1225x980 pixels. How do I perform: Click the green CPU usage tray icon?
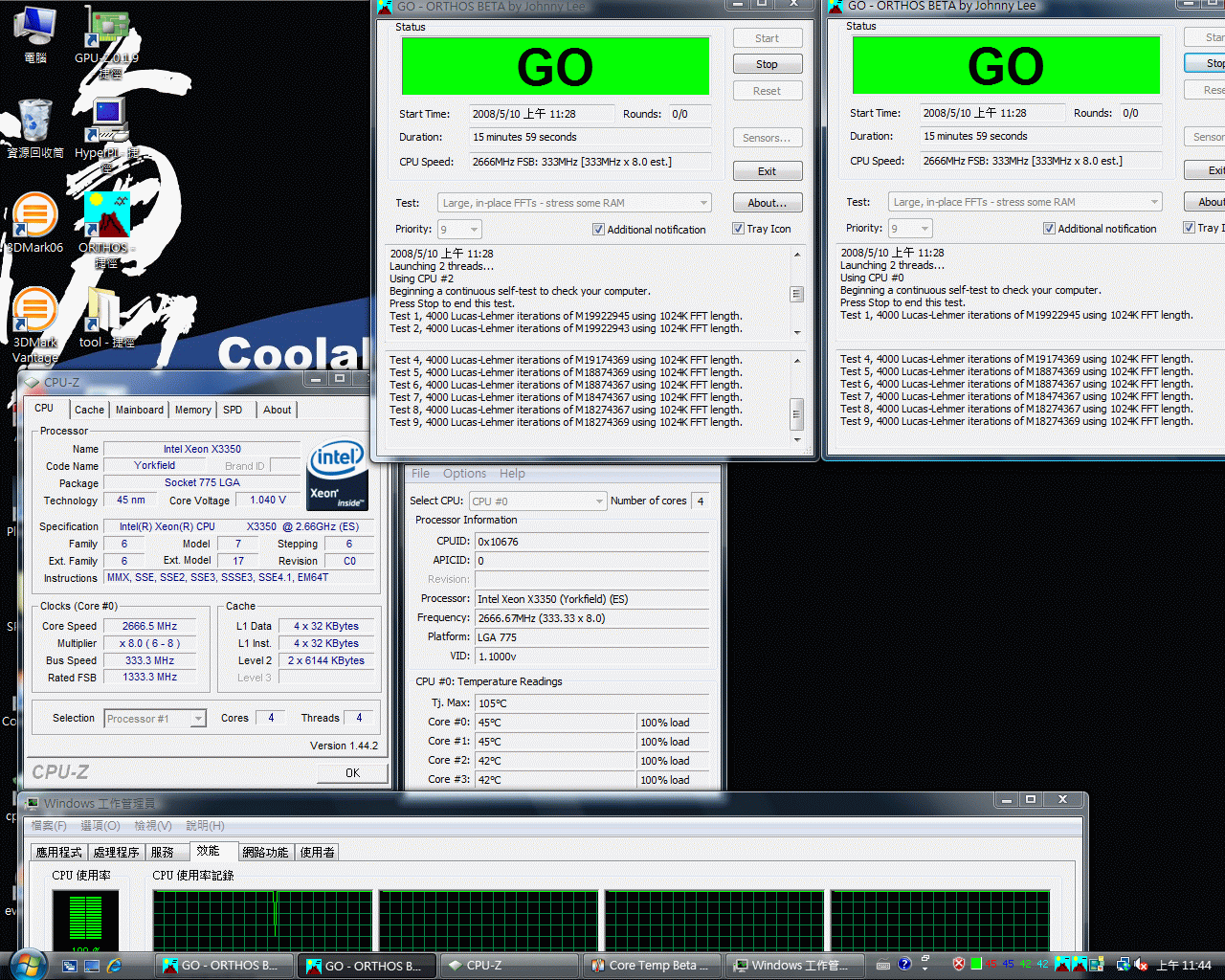pyautogui.click(x=976, y=965)
